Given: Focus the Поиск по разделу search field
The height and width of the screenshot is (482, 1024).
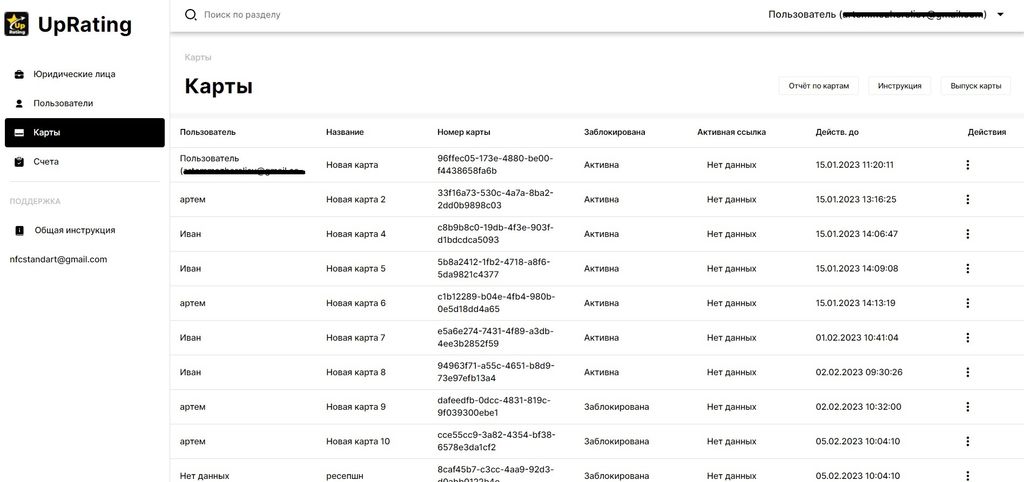Looking at the screenshot, I should pos(242,14).
